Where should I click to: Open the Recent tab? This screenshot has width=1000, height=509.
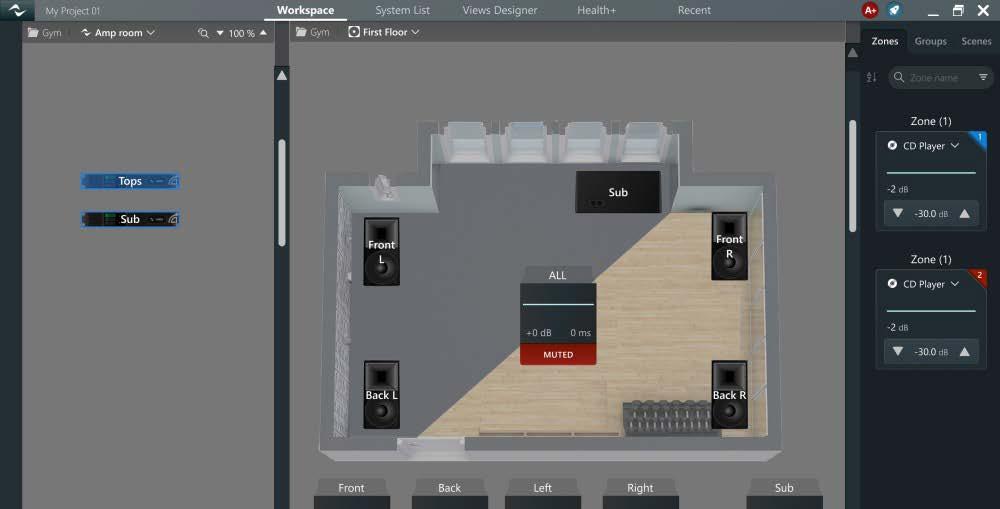pyautogui.click(x=694, y=10)
